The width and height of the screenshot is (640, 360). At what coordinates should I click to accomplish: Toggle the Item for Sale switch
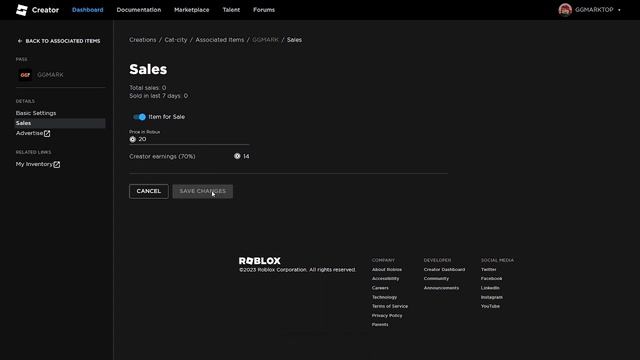[139, 117]
